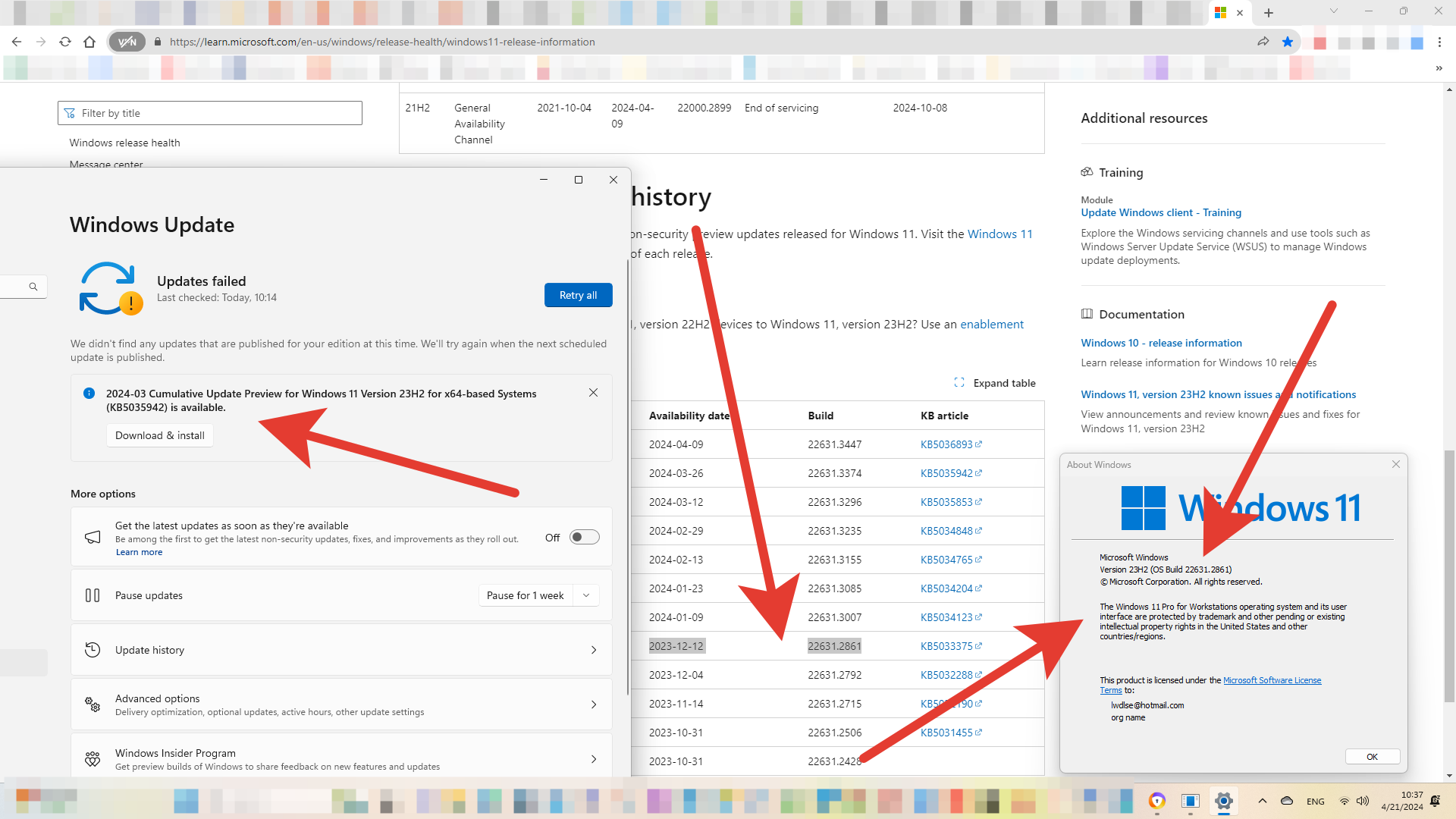Open the browser tab search dropdown
1456x819 pixels.
pos(1334,11)
